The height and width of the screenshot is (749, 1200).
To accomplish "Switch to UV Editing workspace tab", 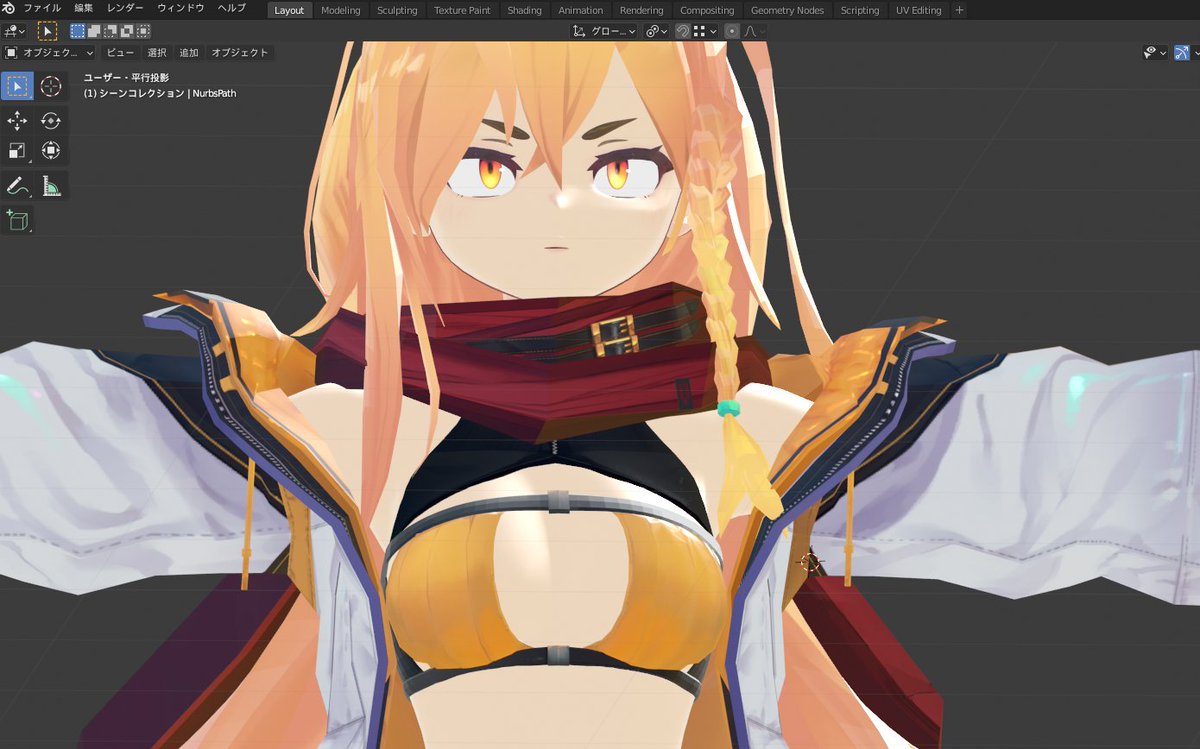I will coord(918,10).
